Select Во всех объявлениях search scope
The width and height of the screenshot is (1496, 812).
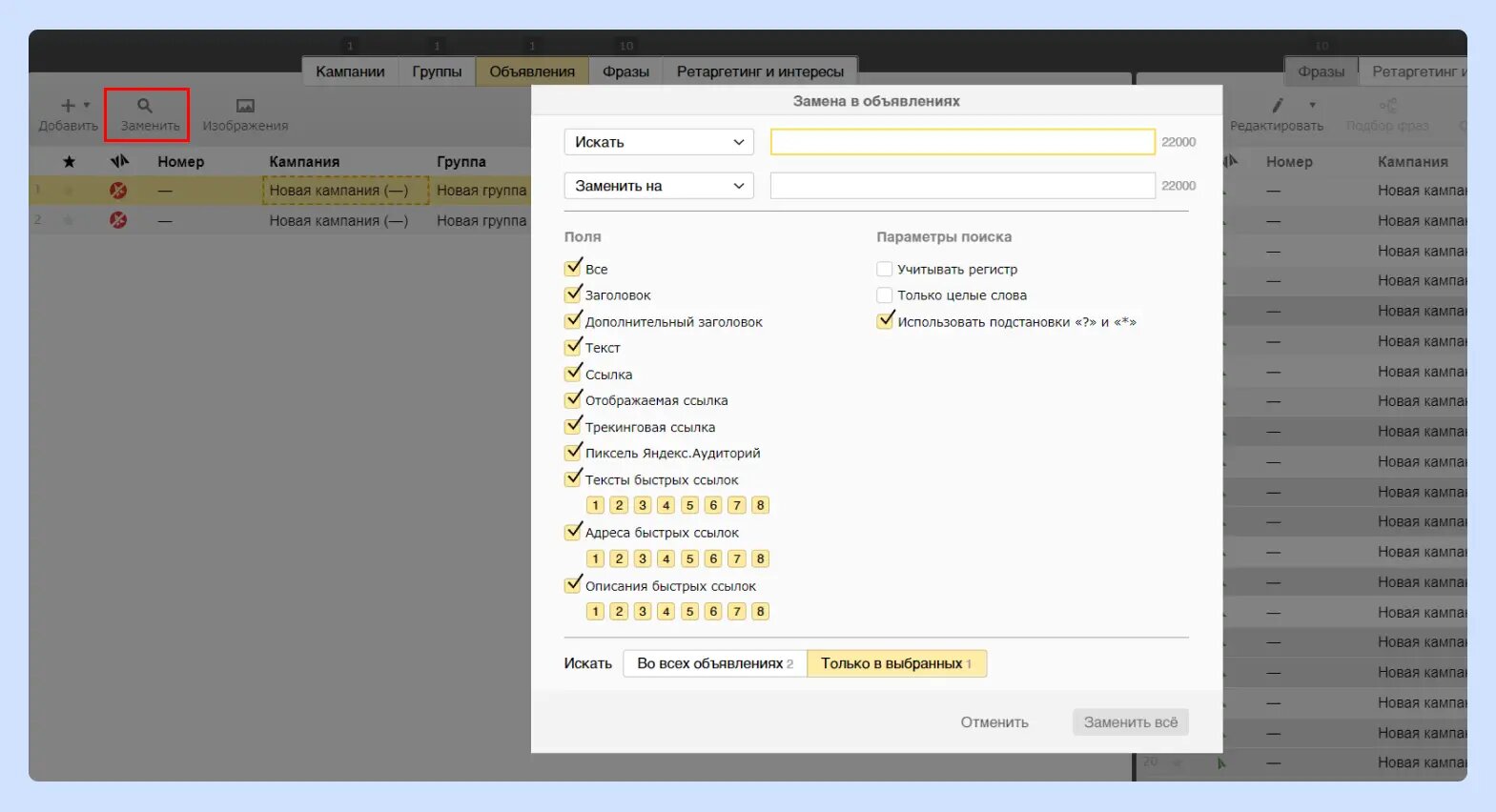pyautogui.click(x=715, y=663)
